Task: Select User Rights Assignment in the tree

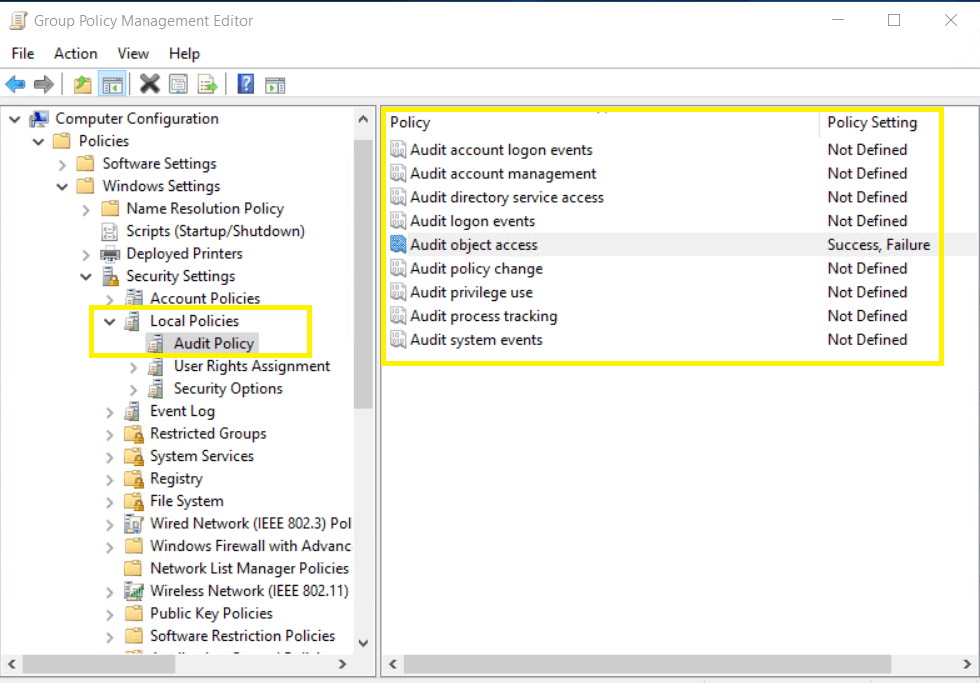Action: [x=251, y=366]
